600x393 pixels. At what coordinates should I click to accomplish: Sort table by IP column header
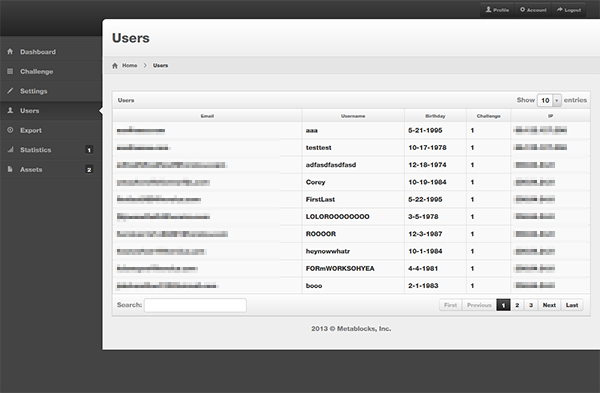[550, 116]
